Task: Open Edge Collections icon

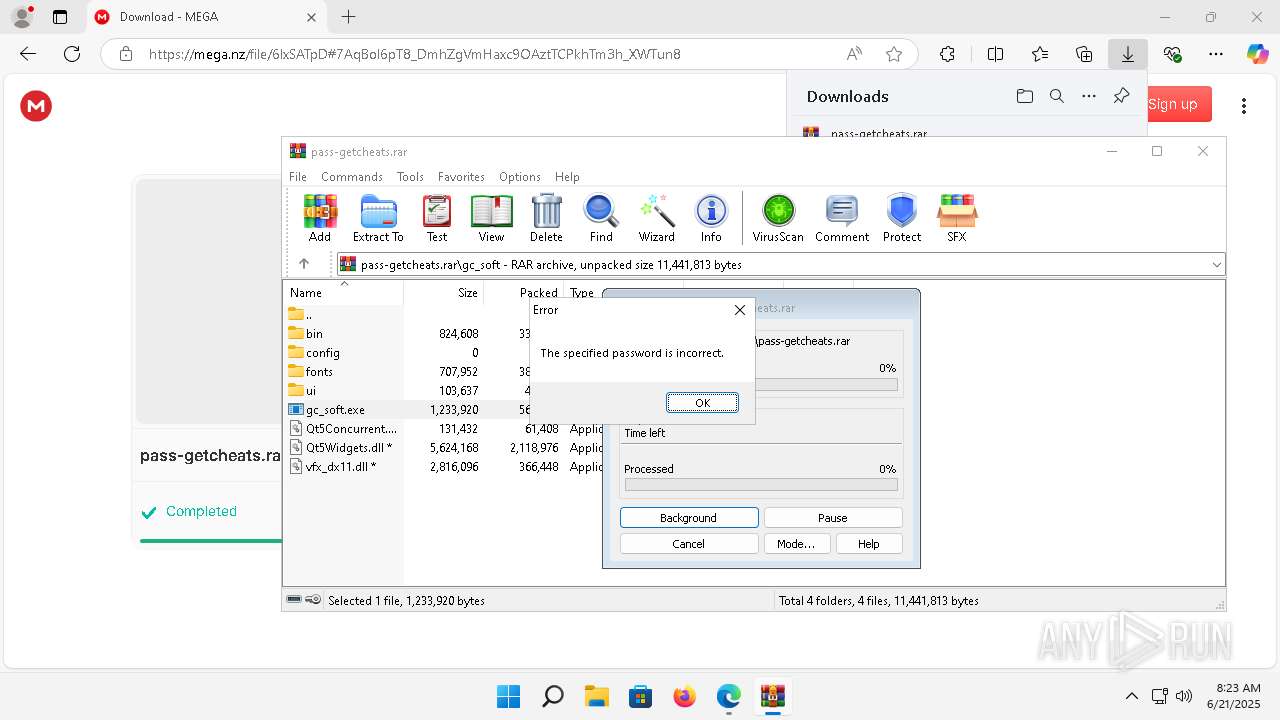Action: click(1084, 54)
